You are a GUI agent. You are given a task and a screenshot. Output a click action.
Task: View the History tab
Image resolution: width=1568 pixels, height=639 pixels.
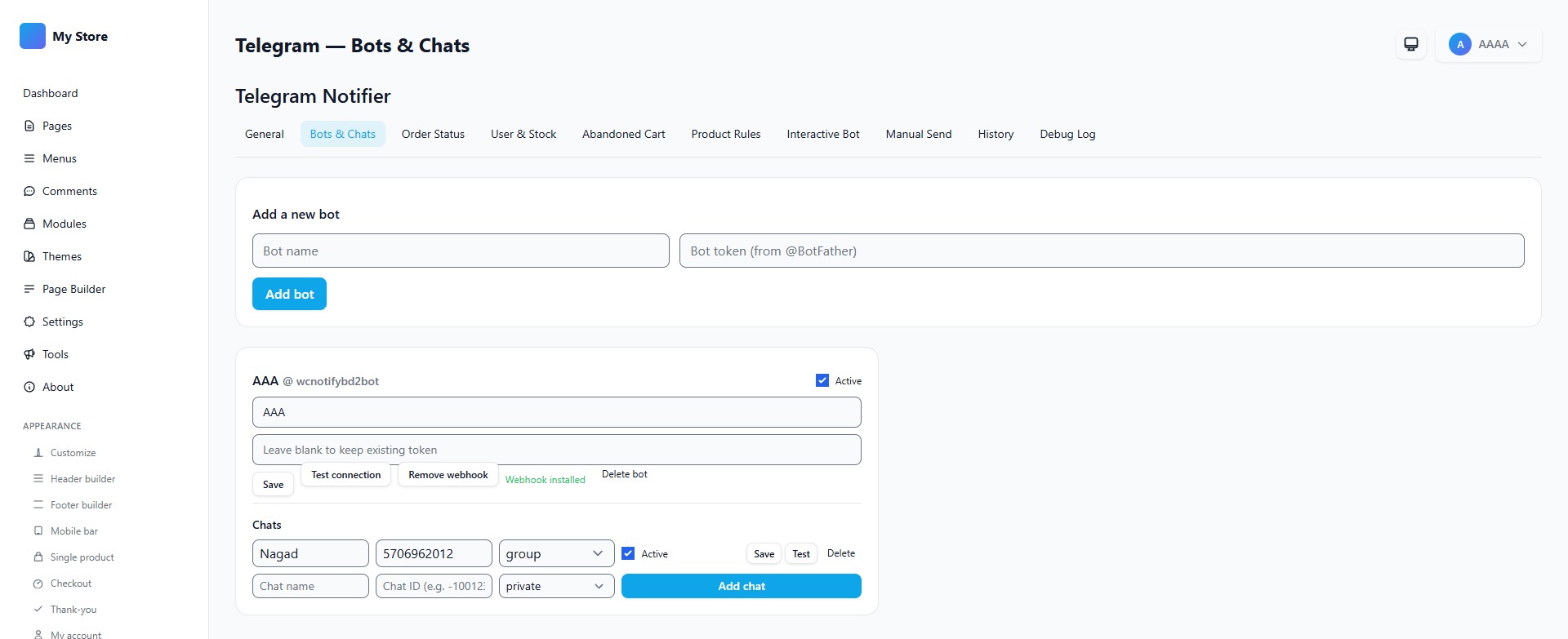click(996, 134)
